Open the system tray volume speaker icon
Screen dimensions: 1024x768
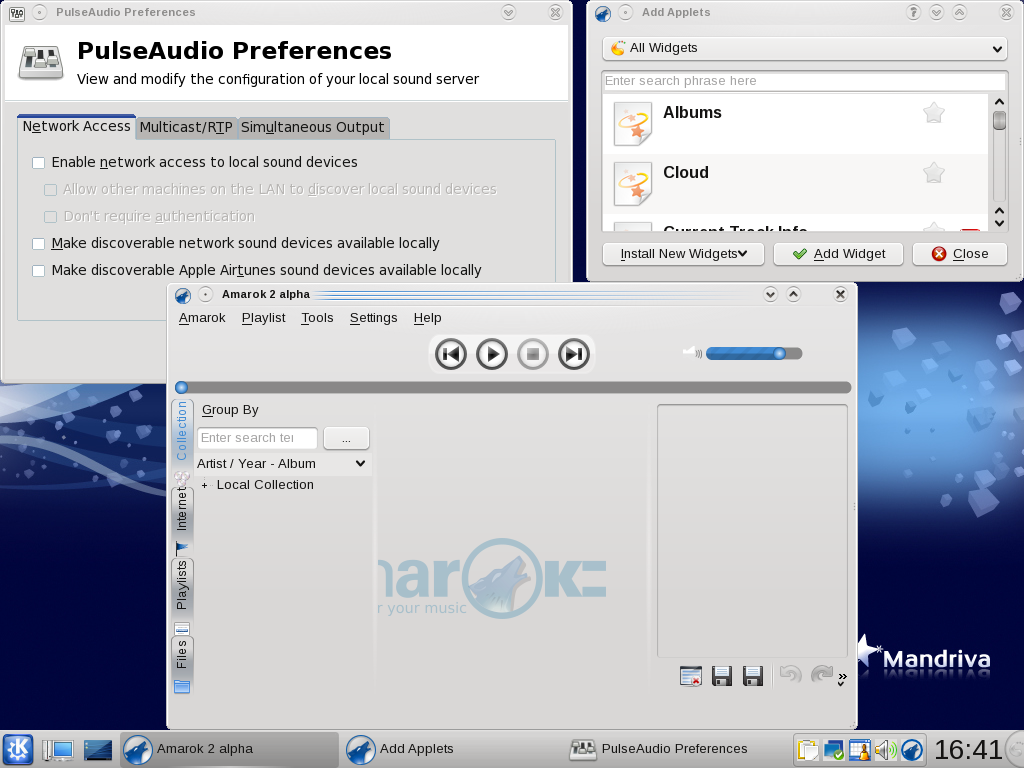[886, 750]
